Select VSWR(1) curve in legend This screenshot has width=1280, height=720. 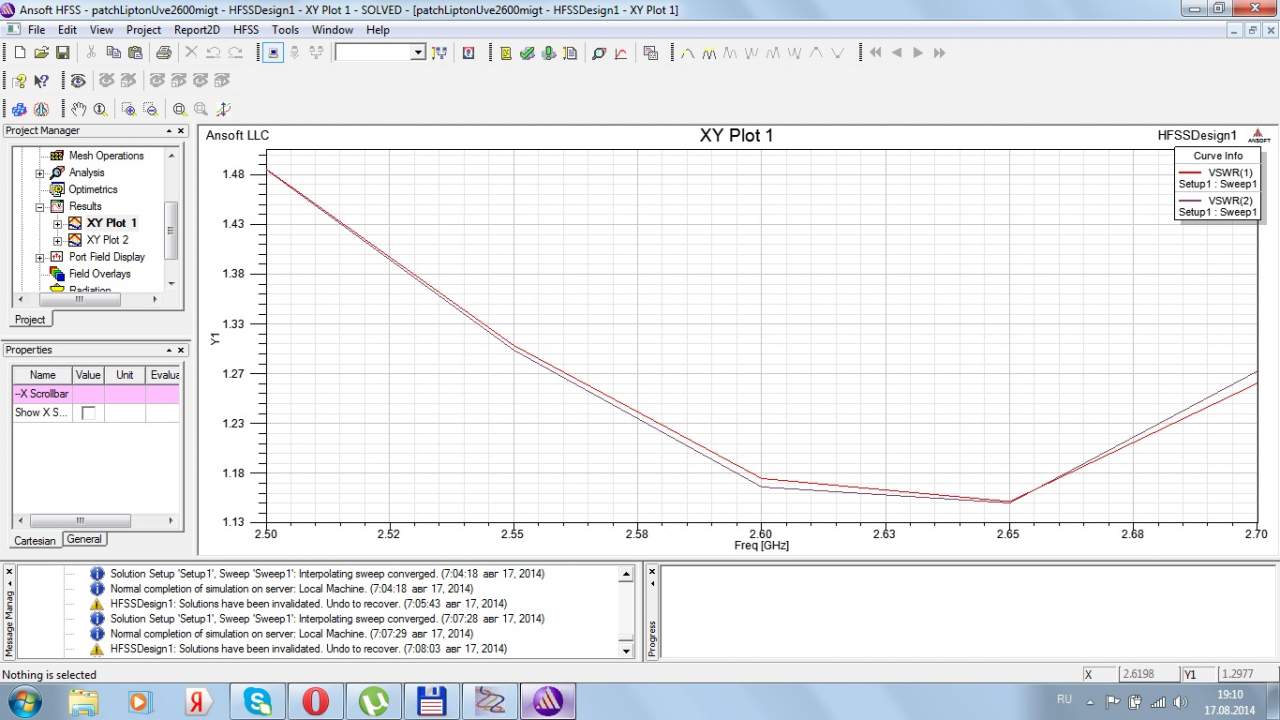tap(1229, 173)
